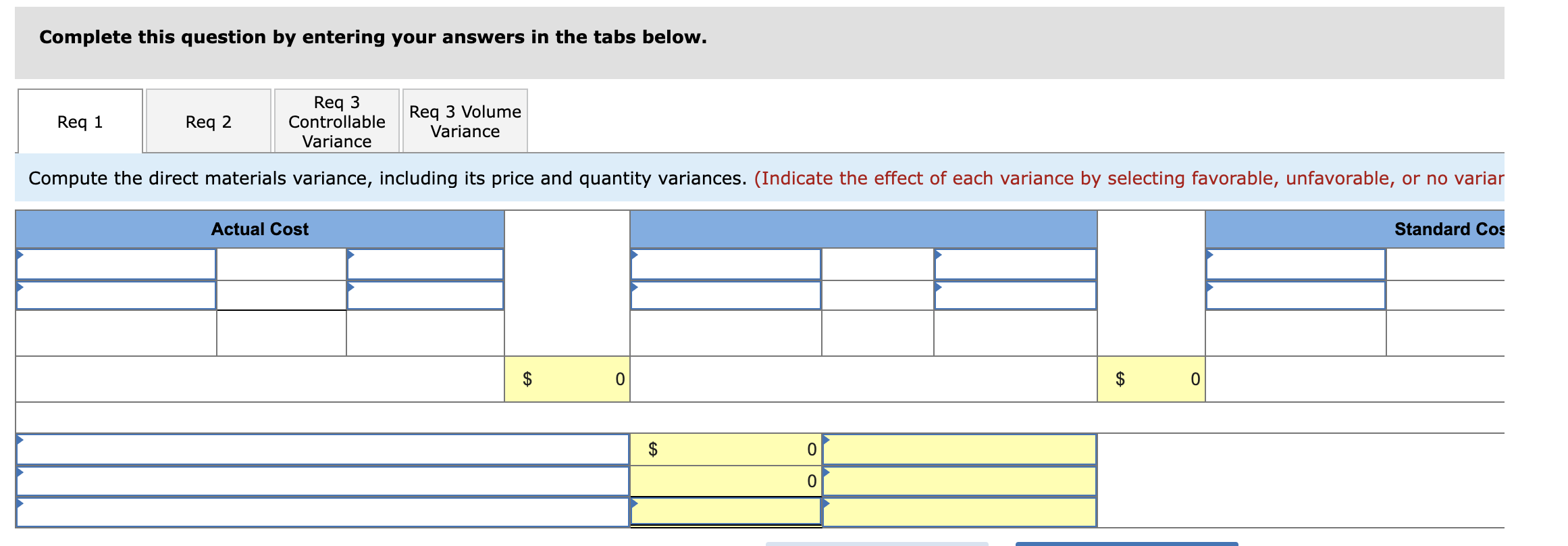Select the Req 3 Volume Variance tab
1568x546 pixels.
(465, 120)
